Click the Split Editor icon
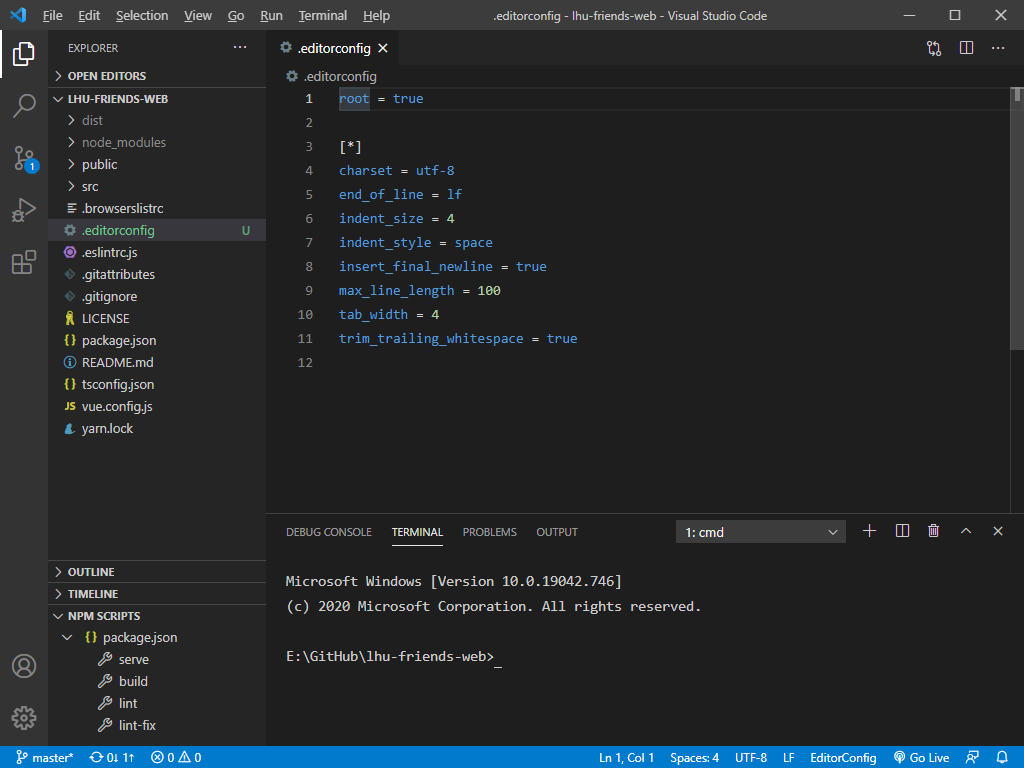The image size is (1024, 768). point(966,48)
